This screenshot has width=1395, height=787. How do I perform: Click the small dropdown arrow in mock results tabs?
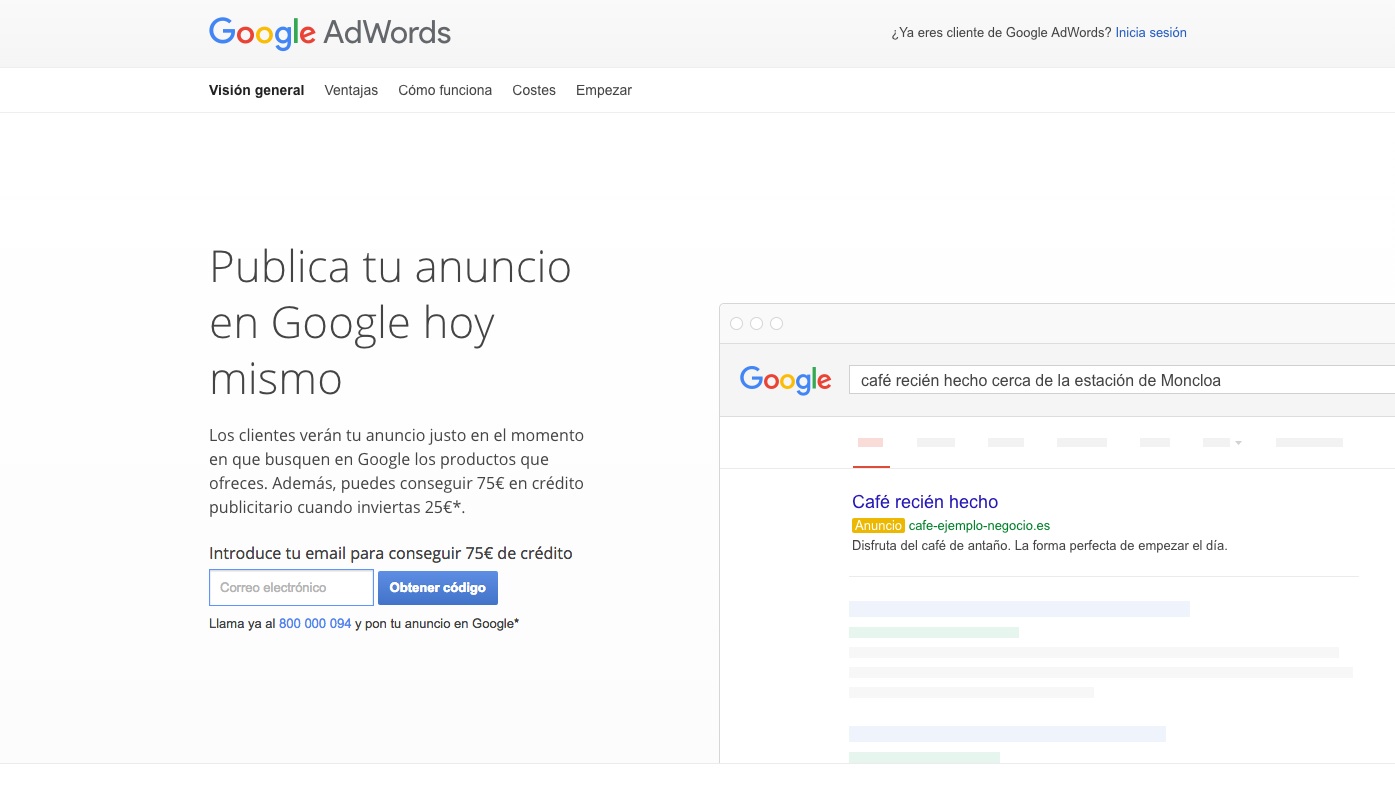[x=1238, y=442]
